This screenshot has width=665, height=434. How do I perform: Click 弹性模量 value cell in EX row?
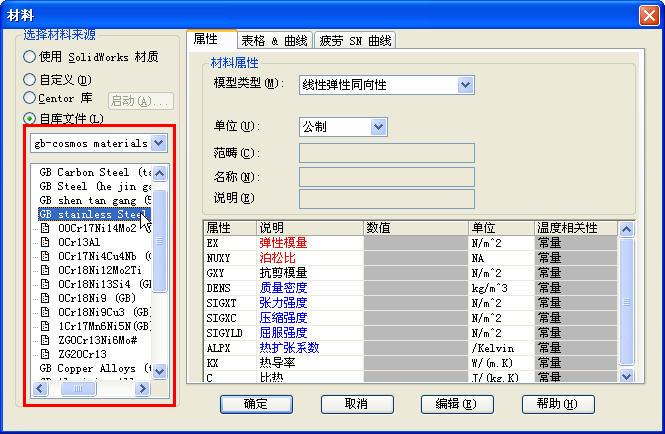coord(416,243)
